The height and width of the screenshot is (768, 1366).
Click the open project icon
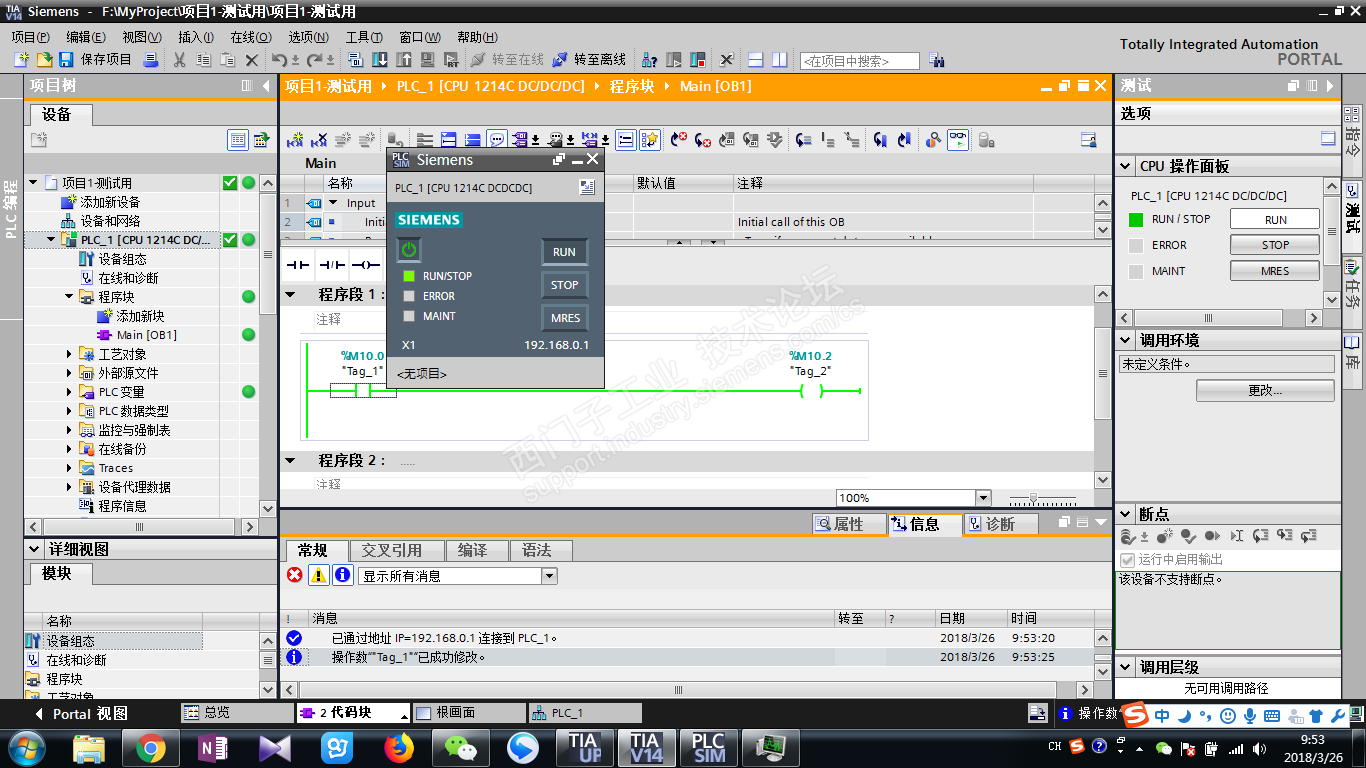pos(44,60)
